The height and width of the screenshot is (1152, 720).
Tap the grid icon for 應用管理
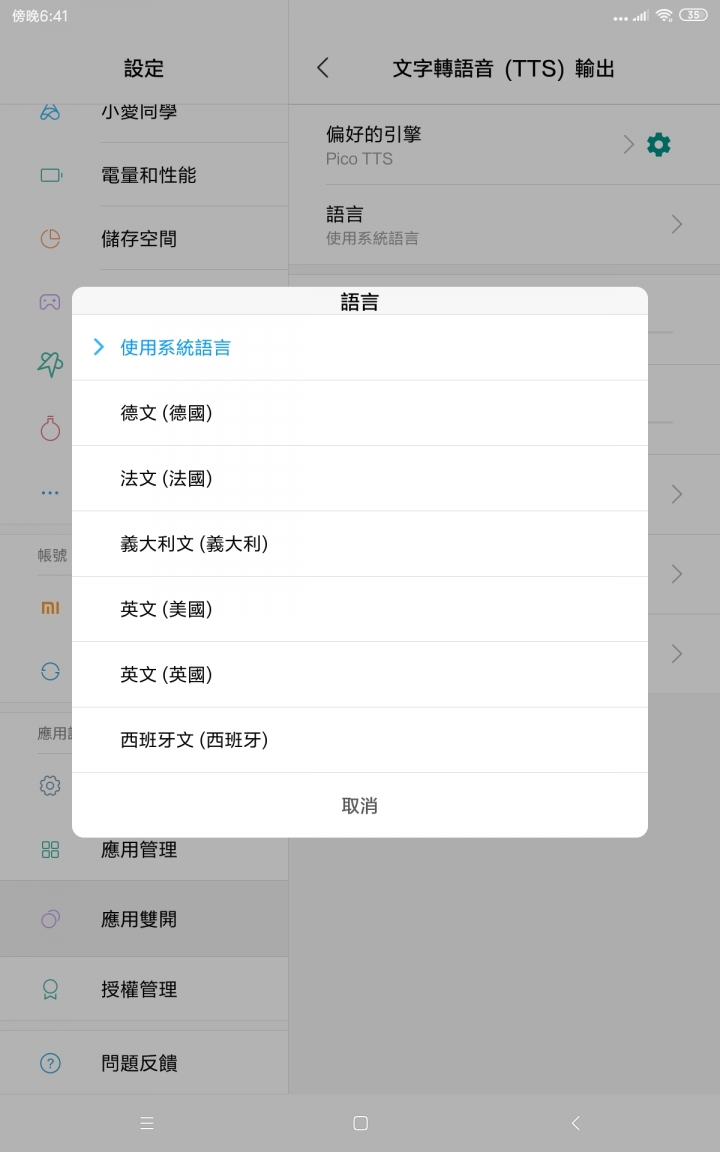click(x=50, y=849)
